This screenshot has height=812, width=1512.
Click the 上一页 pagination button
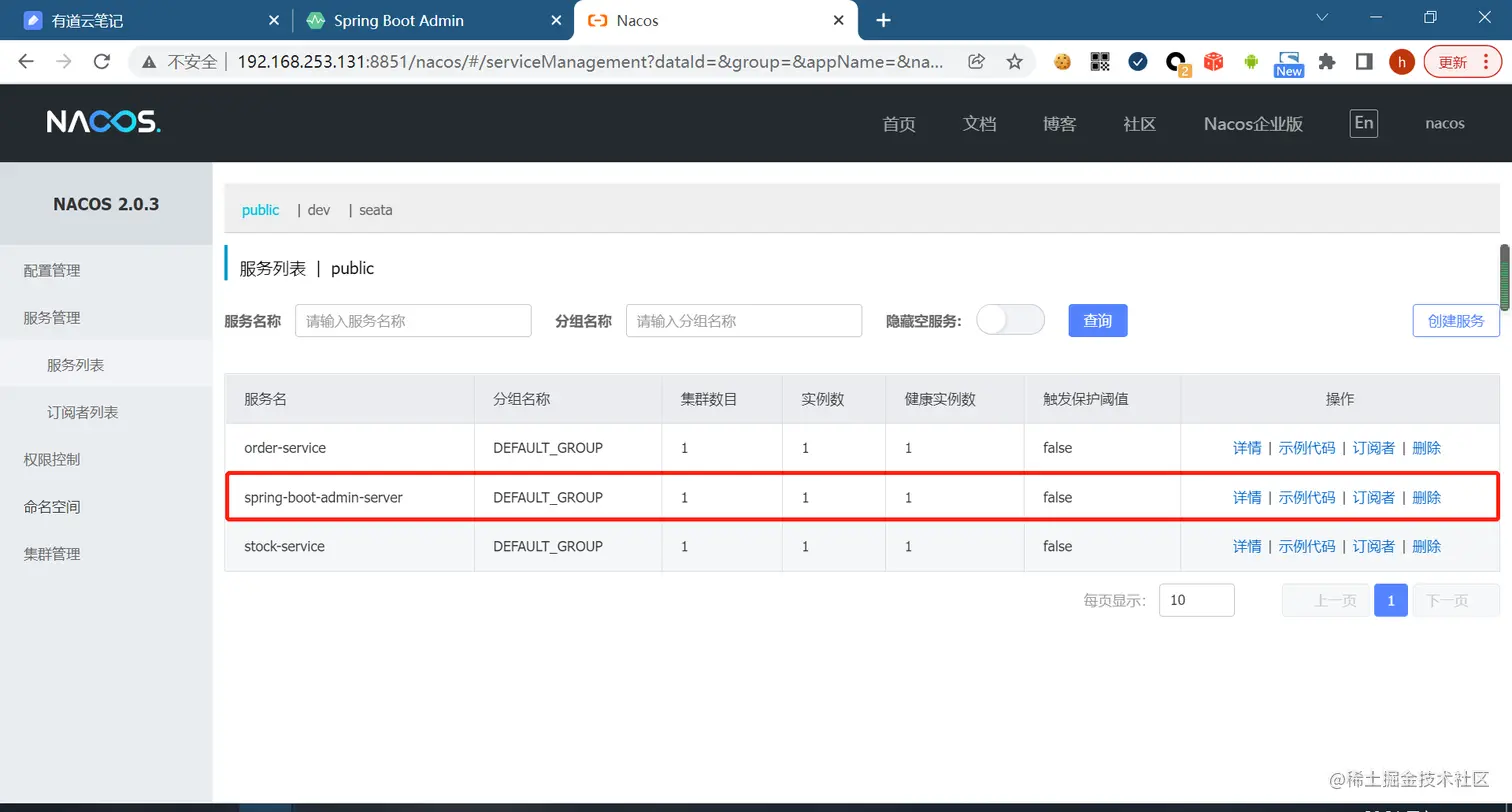[x=1326, y=600]
